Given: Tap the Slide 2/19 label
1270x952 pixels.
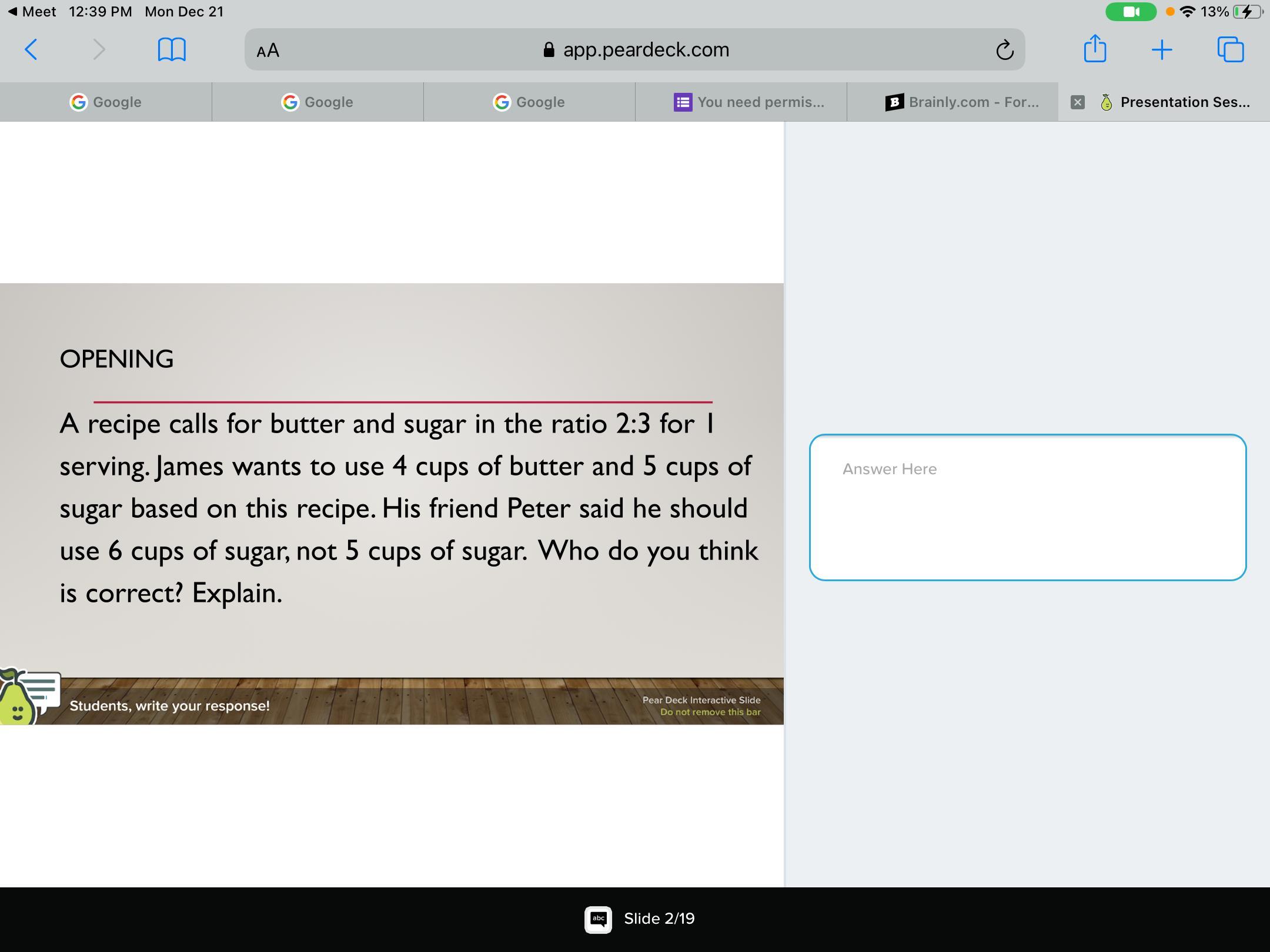Looking at the screenshot, I should click(659, 919).
